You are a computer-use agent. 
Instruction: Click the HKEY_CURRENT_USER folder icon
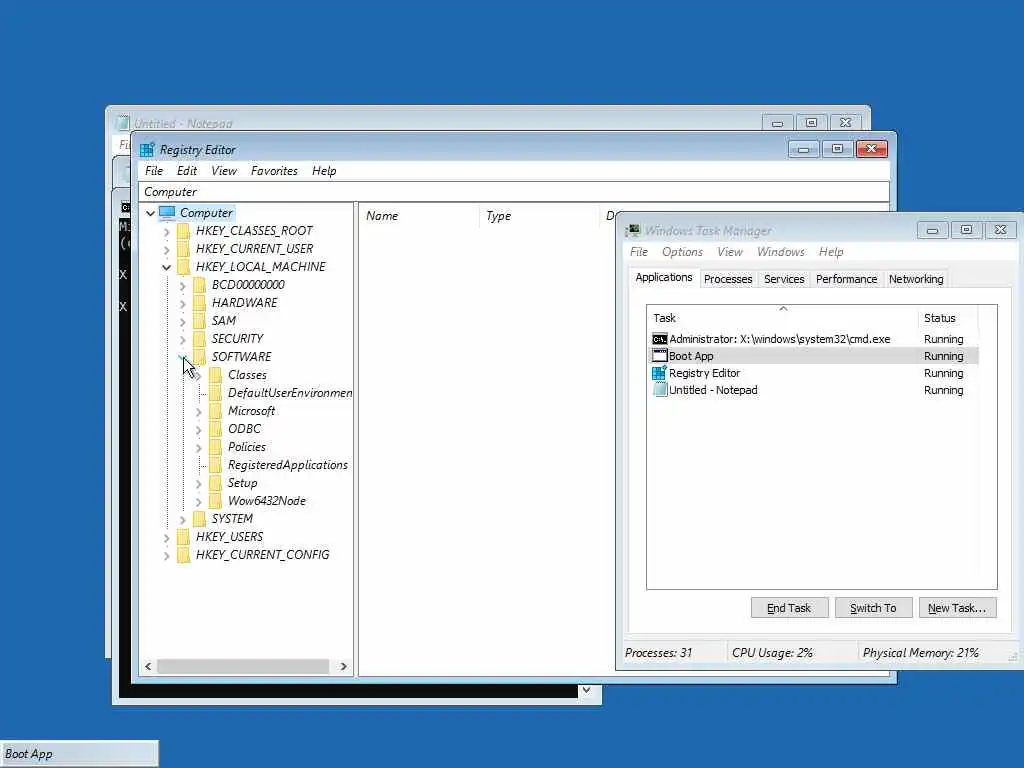(x=184, y=249)
